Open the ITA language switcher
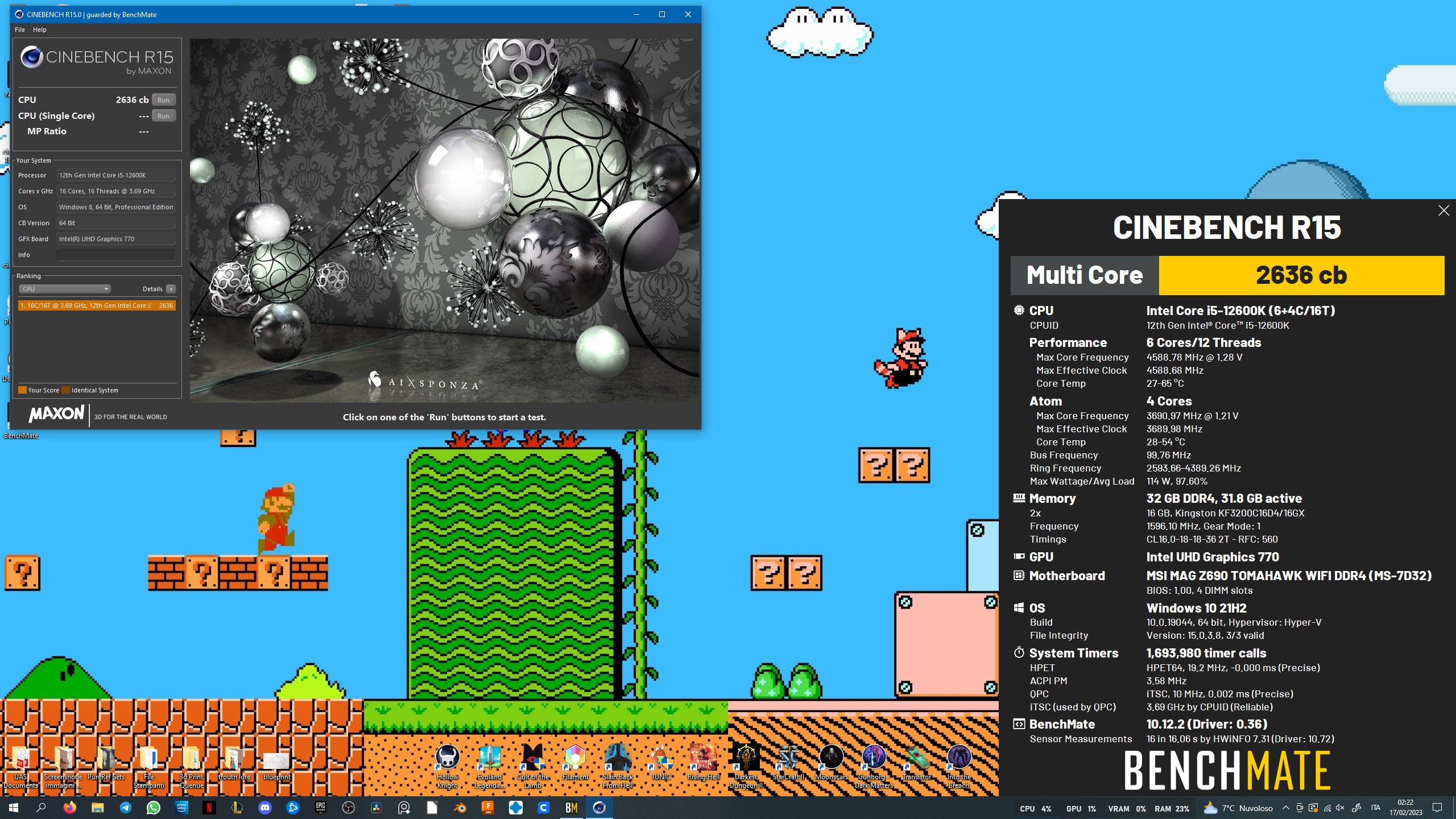The image size is (1456, 819). tap(1376, 808)
